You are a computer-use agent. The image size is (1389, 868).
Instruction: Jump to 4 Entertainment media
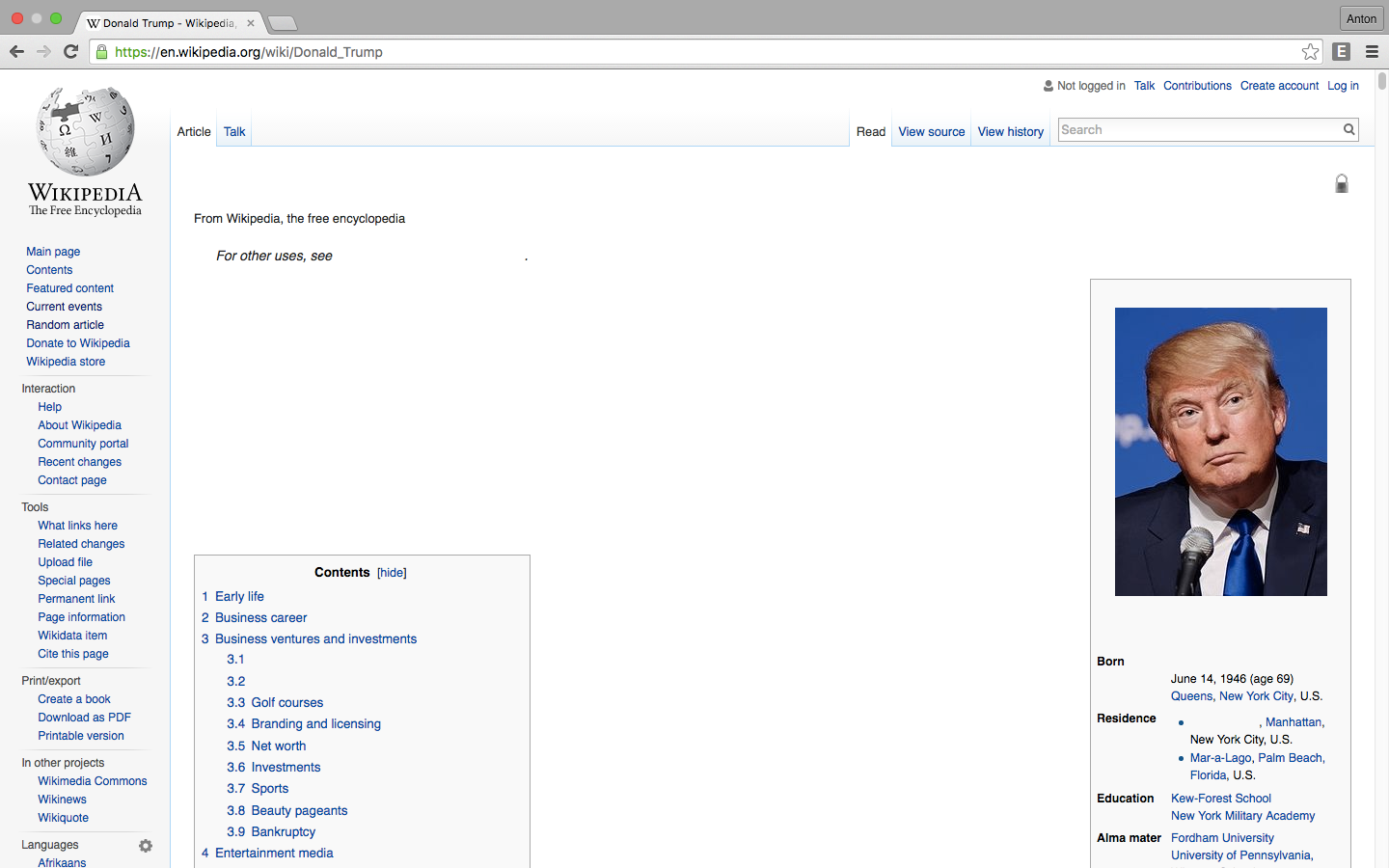[x=267, y=854]
